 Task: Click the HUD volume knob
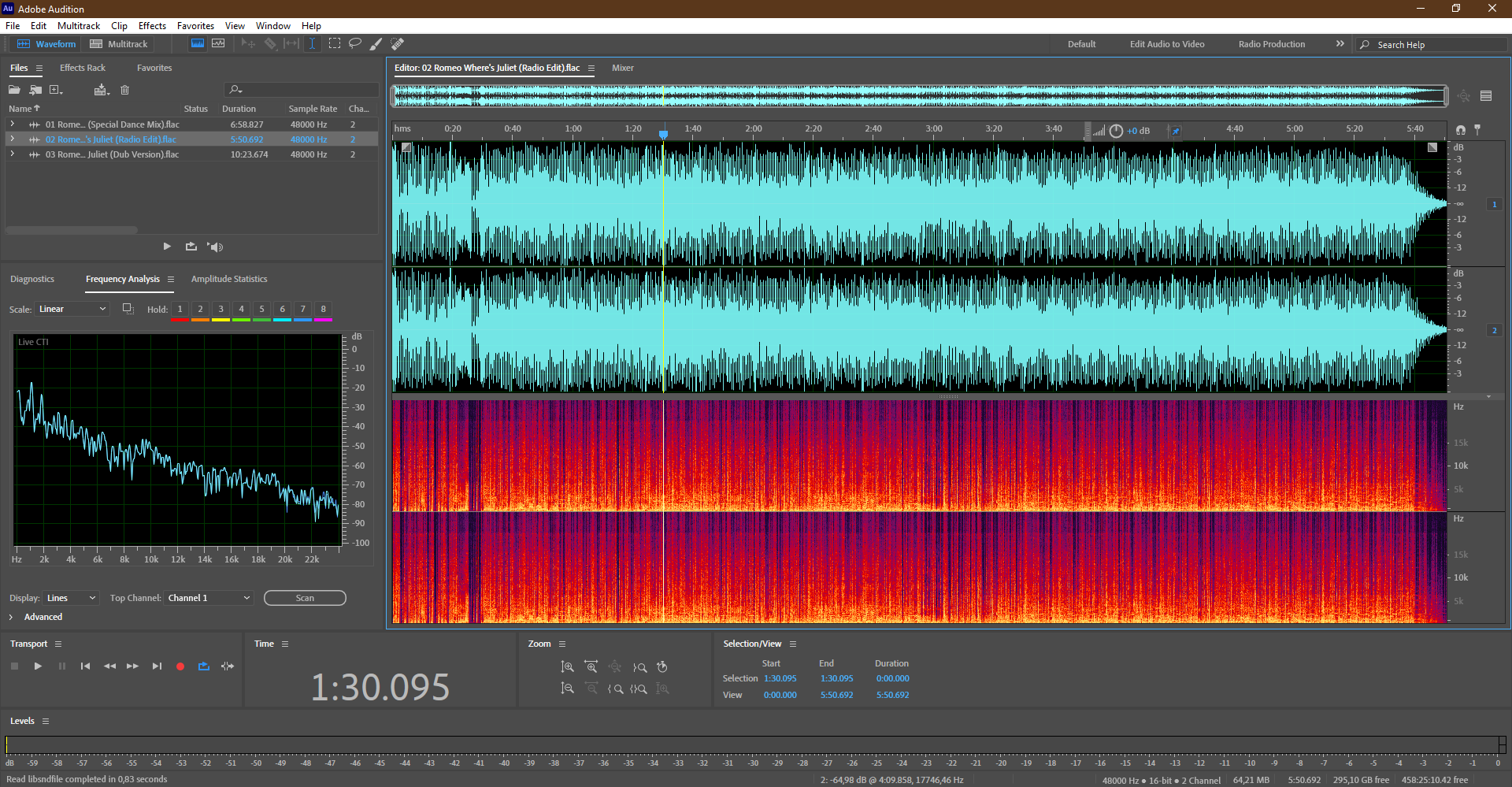[x=1116, y=131]
